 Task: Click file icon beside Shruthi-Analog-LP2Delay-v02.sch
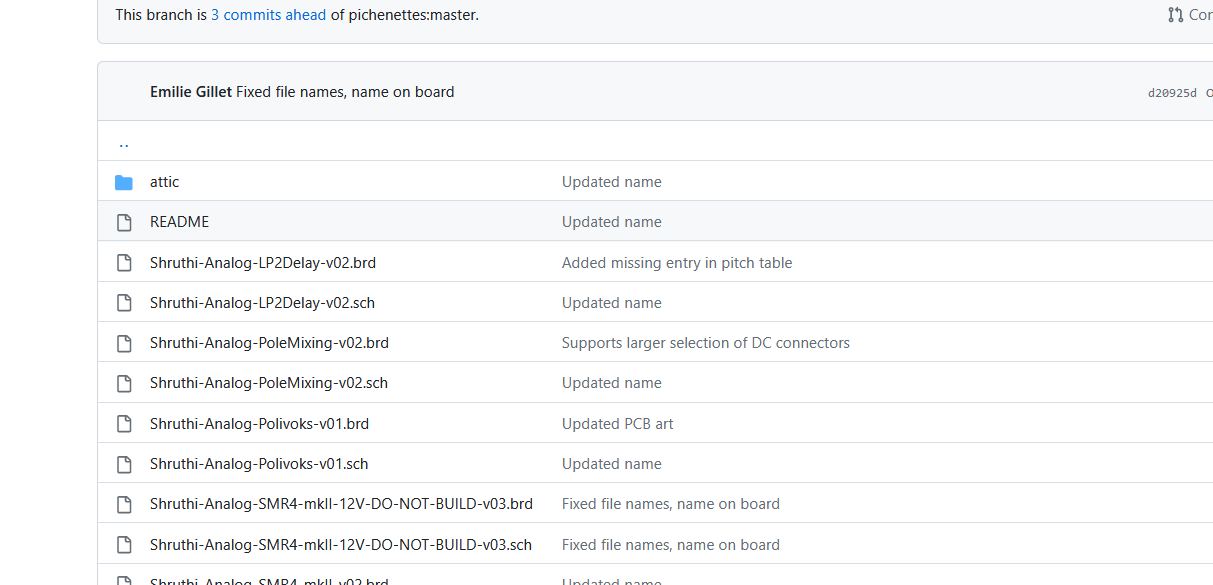pyautogui.click(x=124, y=303)
